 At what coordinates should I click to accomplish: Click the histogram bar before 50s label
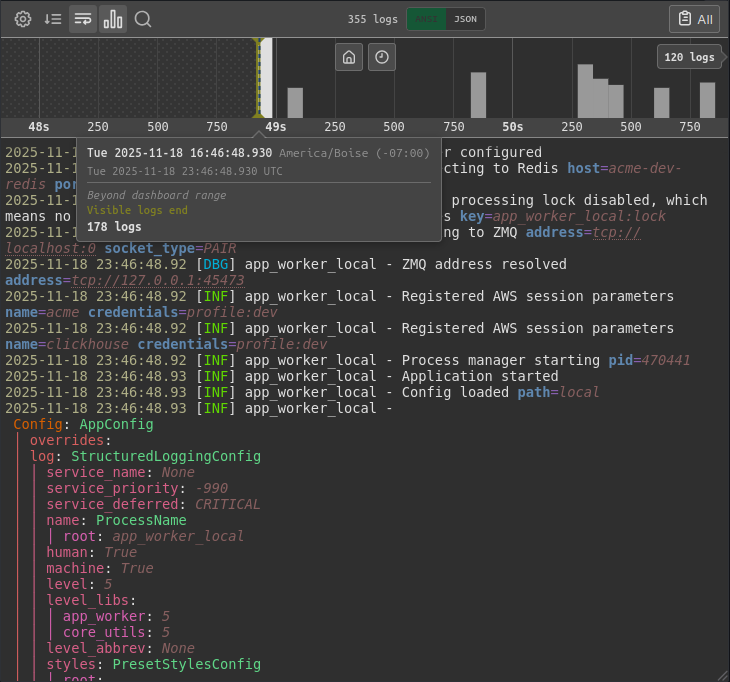[x=478, y=94]
